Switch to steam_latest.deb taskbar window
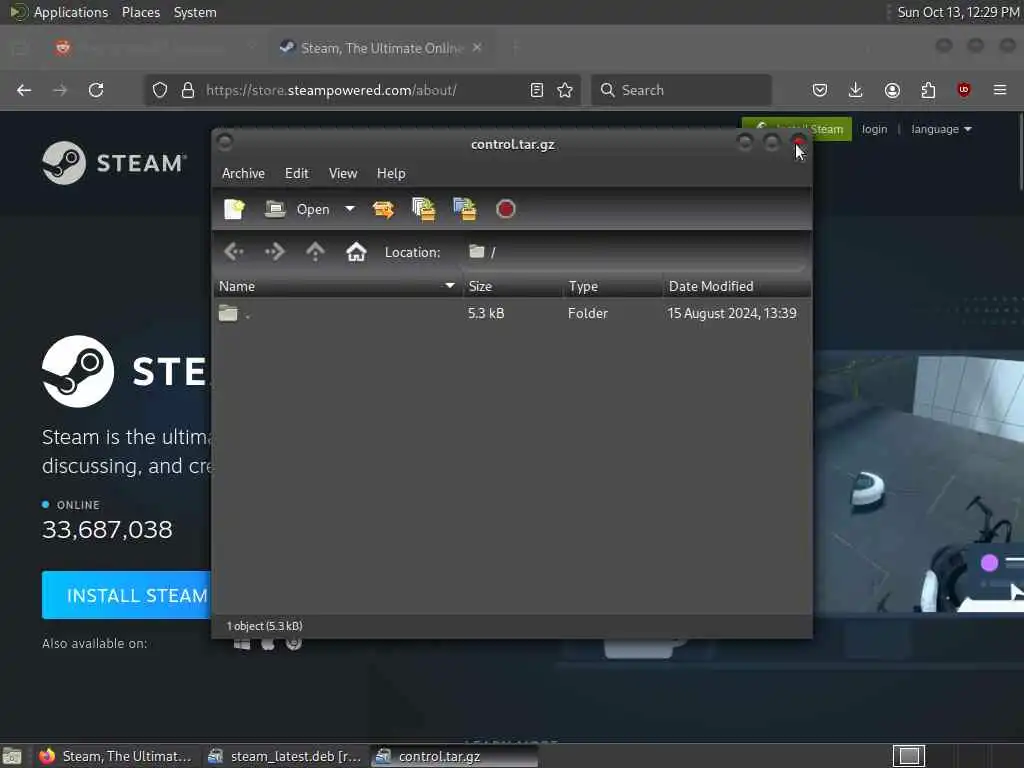1024x768 pixels. point(285,756)
